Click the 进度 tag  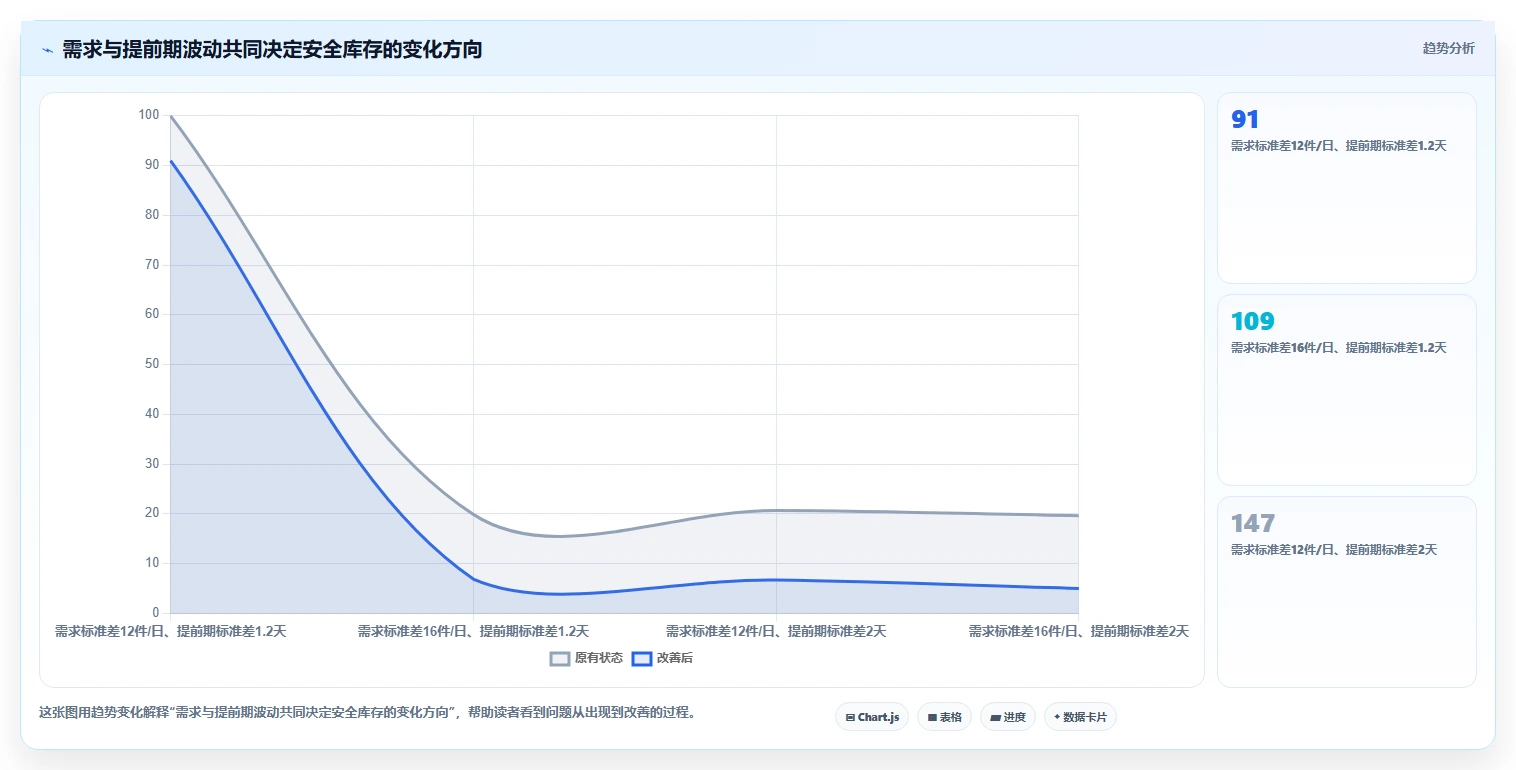point(1007,717)
